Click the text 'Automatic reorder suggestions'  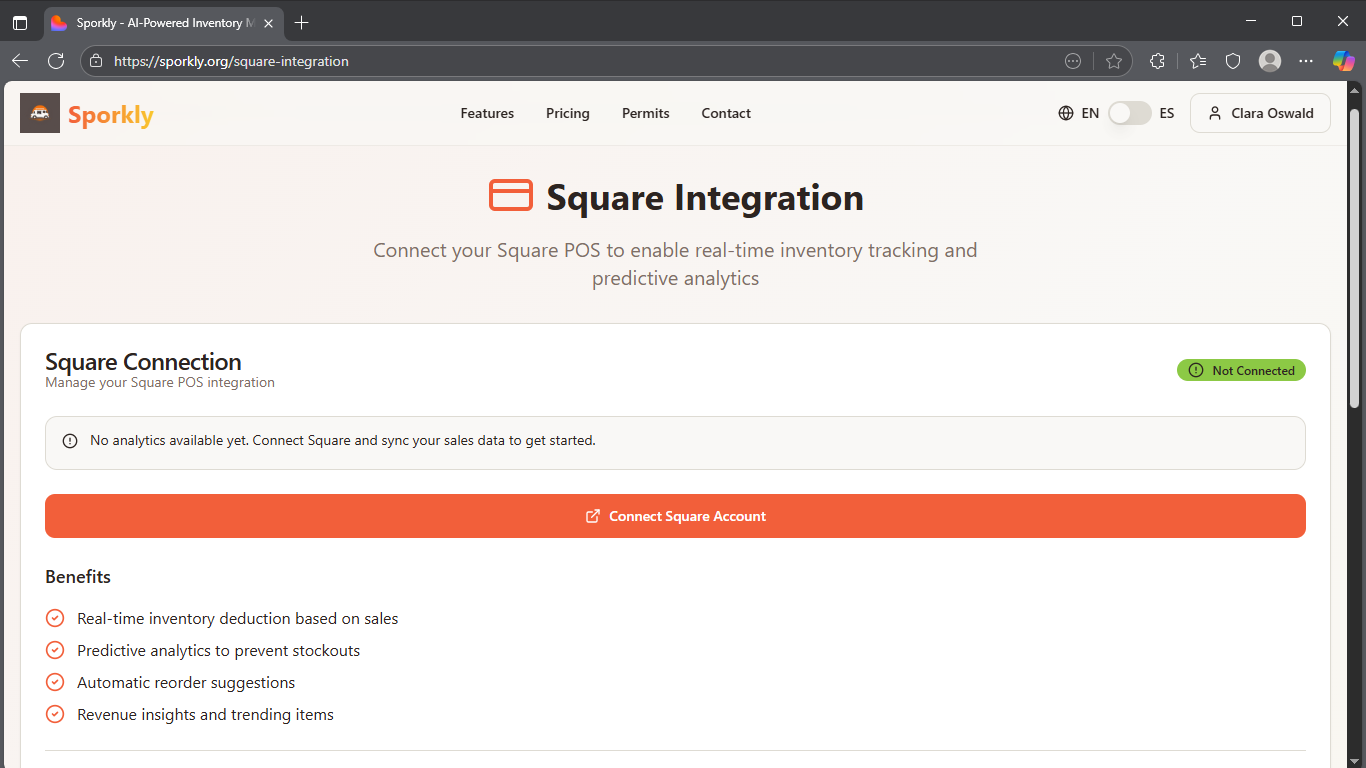click(x=186, y=682)
